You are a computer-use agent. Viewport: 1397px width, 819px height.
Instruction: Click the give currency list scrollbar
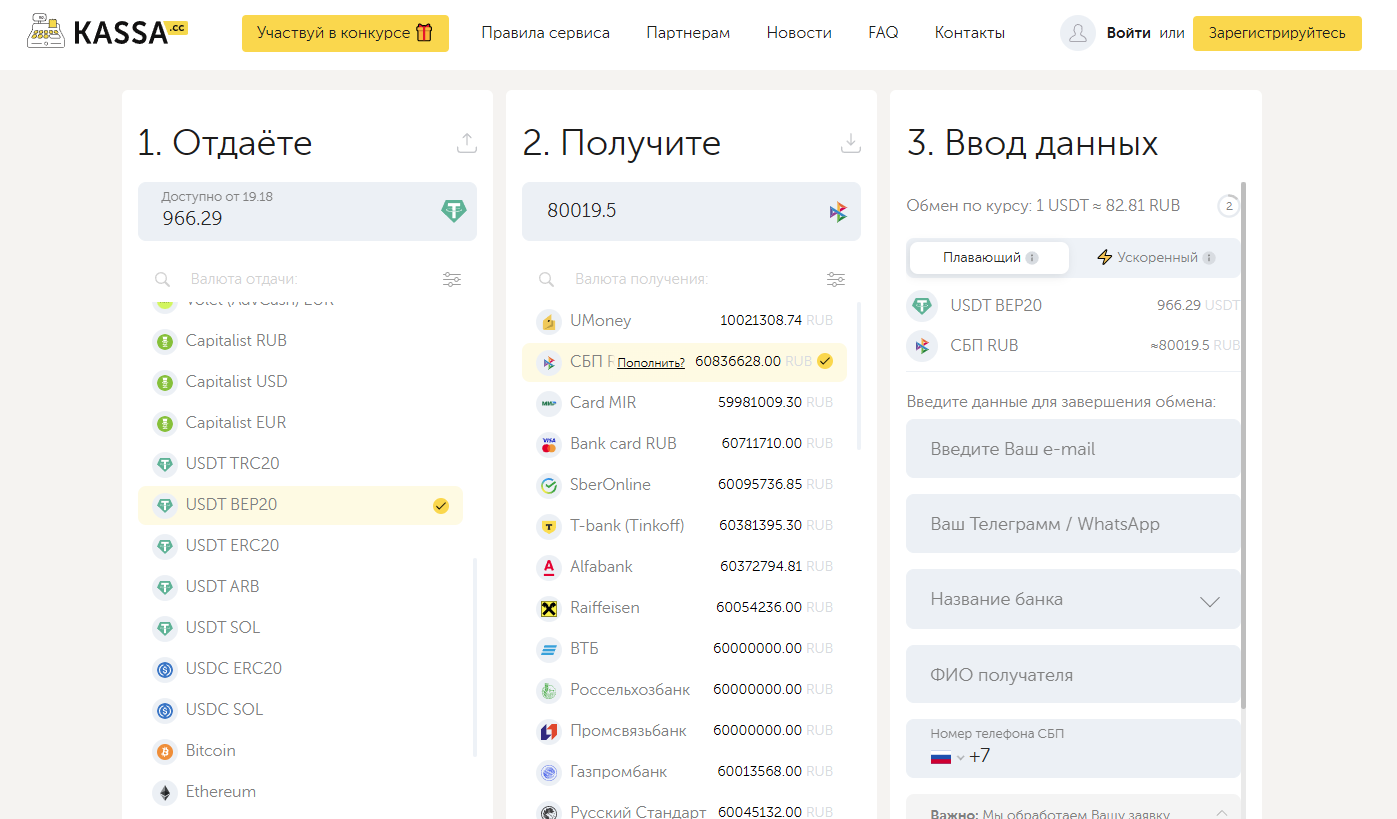point(475,657)
